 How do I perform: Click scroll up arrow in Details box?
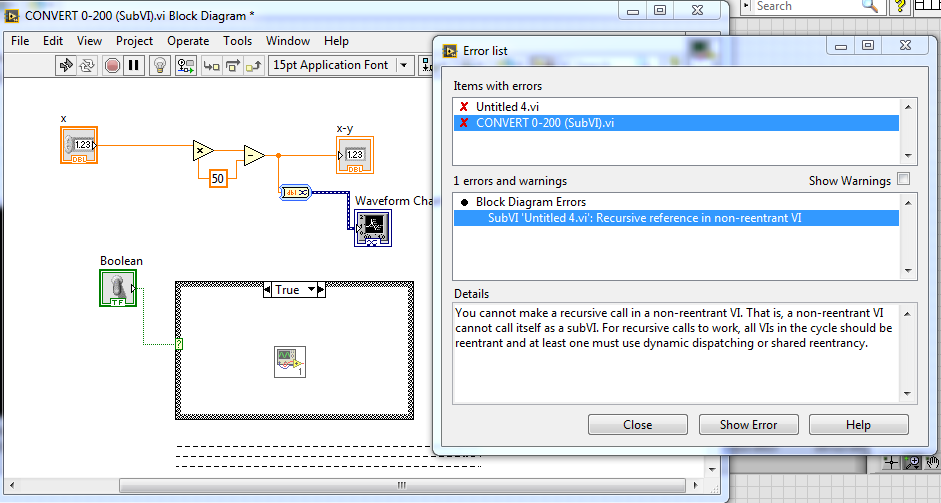907,313
